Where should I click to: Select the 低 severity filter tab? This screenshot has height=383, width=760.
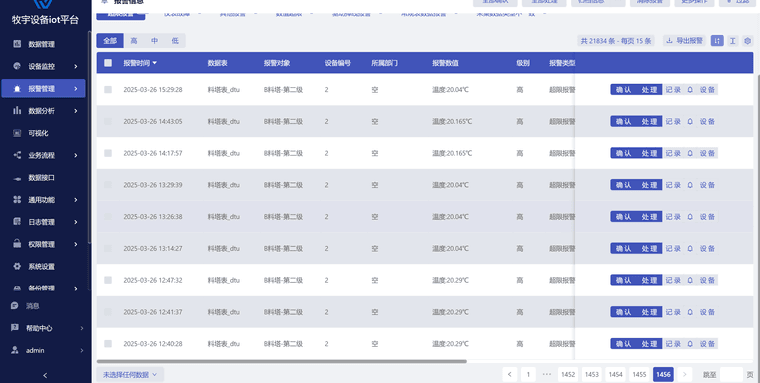coord(175,41)
